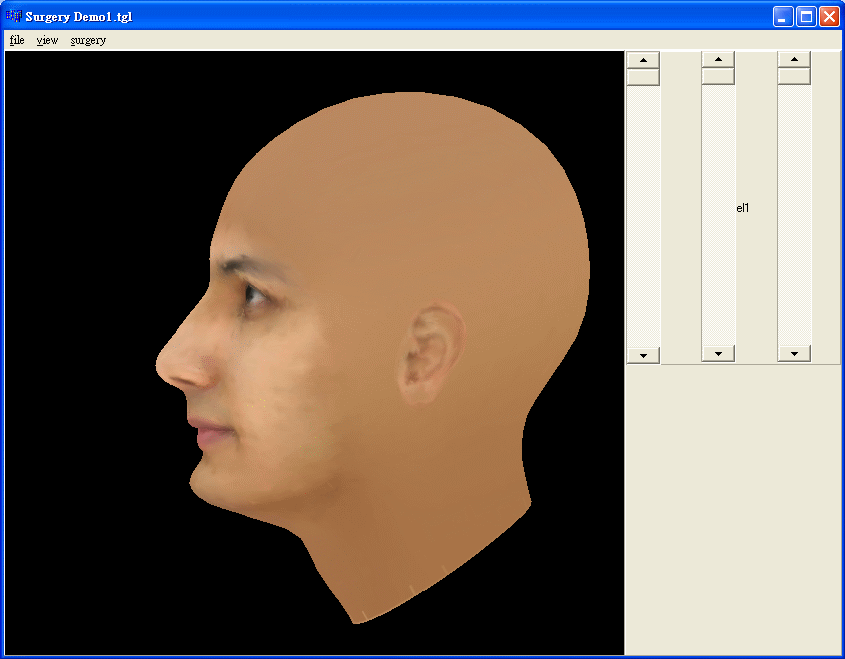Click the track of the left vertical scrollbar

643,210
